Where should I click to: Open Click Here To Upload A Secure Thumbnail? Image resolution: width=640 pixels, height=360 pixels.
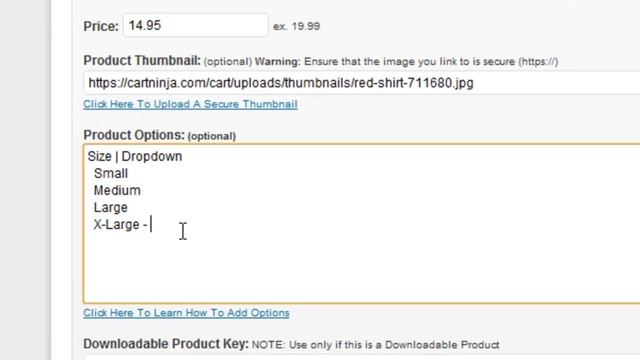190,104
